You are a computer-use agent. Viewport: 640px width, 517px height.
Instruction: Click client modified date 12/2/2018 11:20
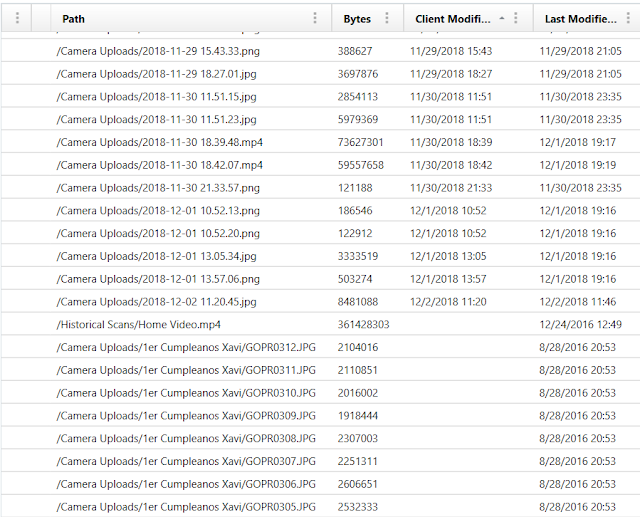(x=448, y=302)
